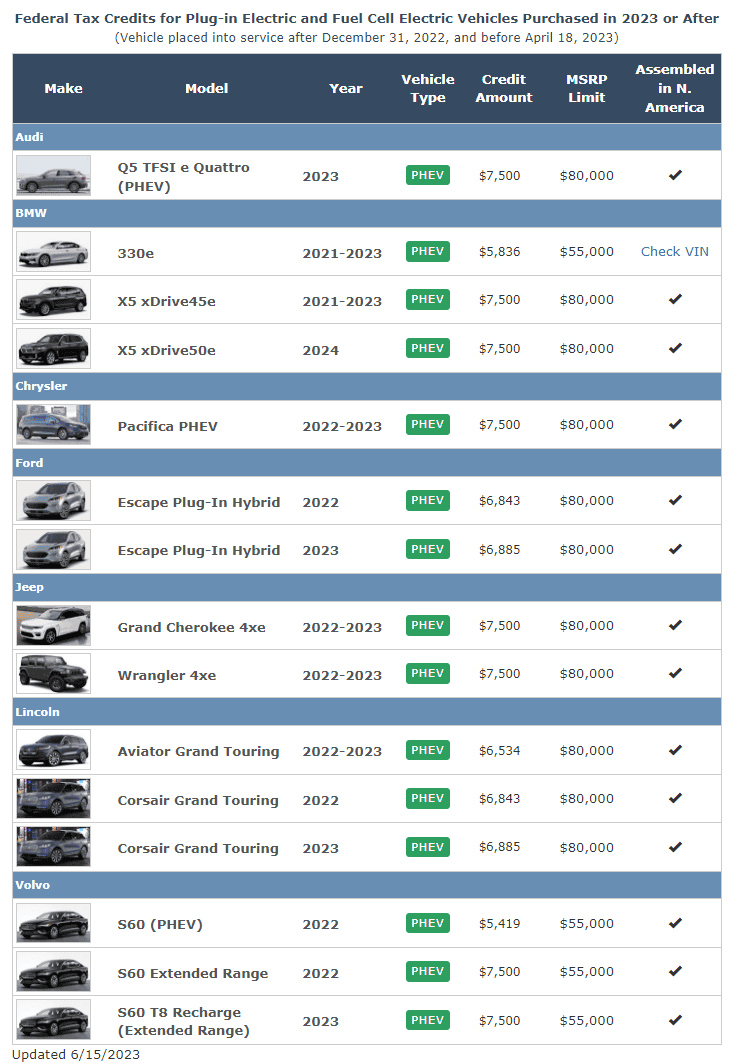Click the assembled checkmark for Audi Q5
The width and height of the screenshot is (740, 1064).
[675, 175]
